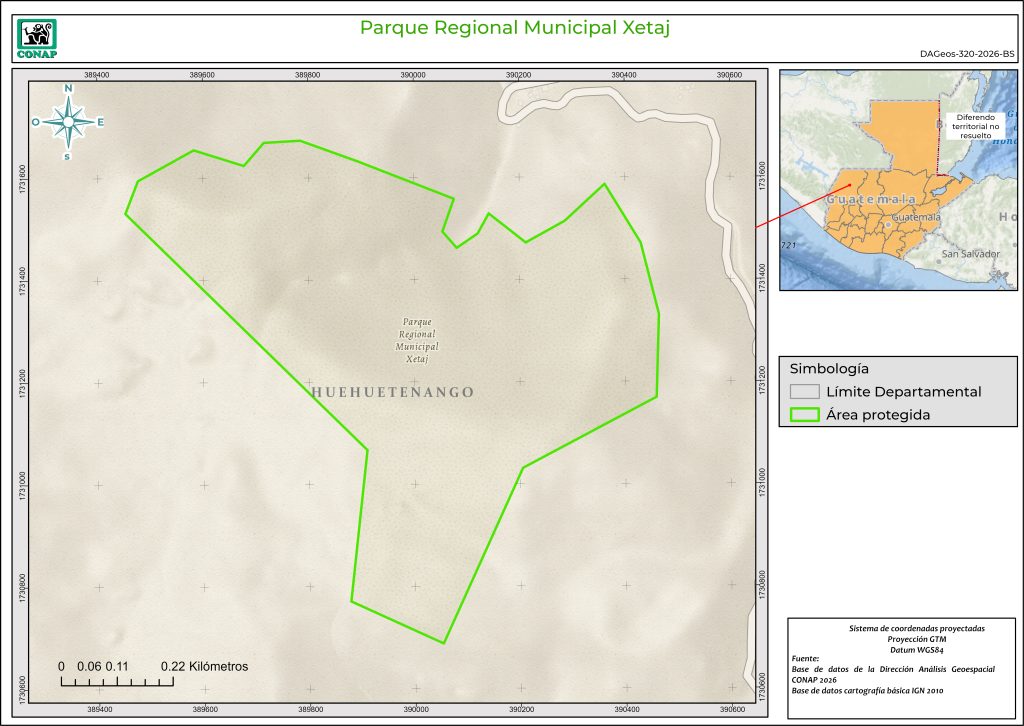
Task: Click the kilometer scale bar
Action: click(117, 682)
